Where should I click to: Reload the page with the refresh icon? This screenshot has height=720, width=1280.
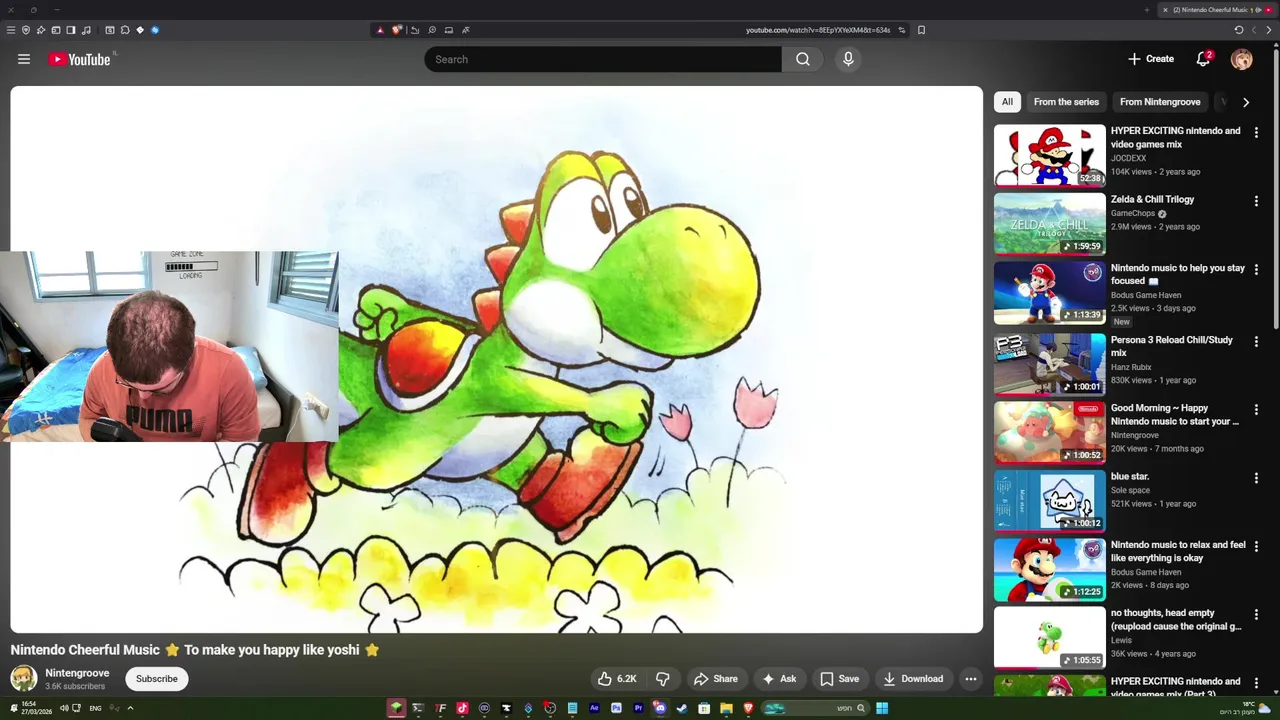coord(1238,30)
